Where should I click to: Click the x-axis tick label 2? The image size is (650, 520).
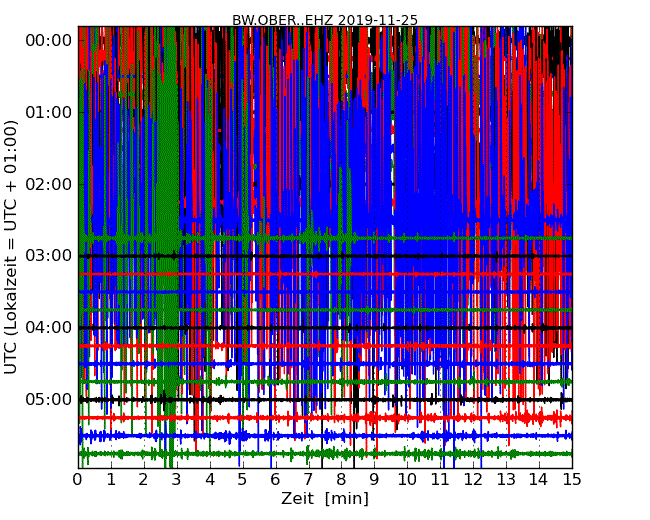pos(143,480)
